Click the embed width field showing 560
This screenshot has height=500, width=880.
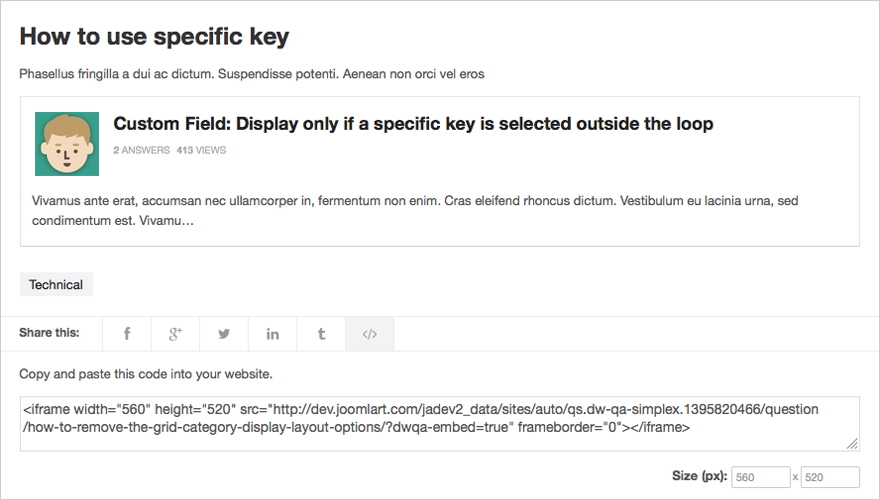tap(760, 477)
